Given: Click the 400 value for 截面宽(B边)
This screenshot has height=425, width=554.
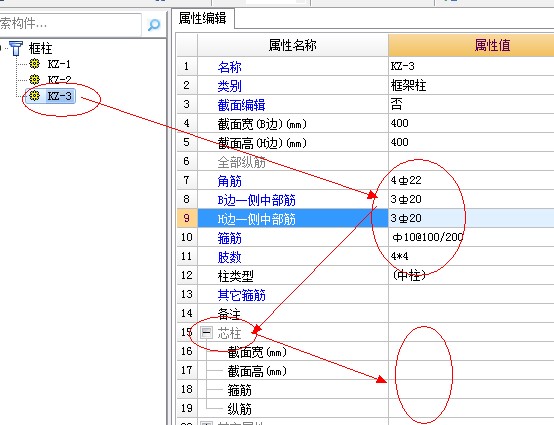Looking at the screenshot, I should click(x=471, y=123).
